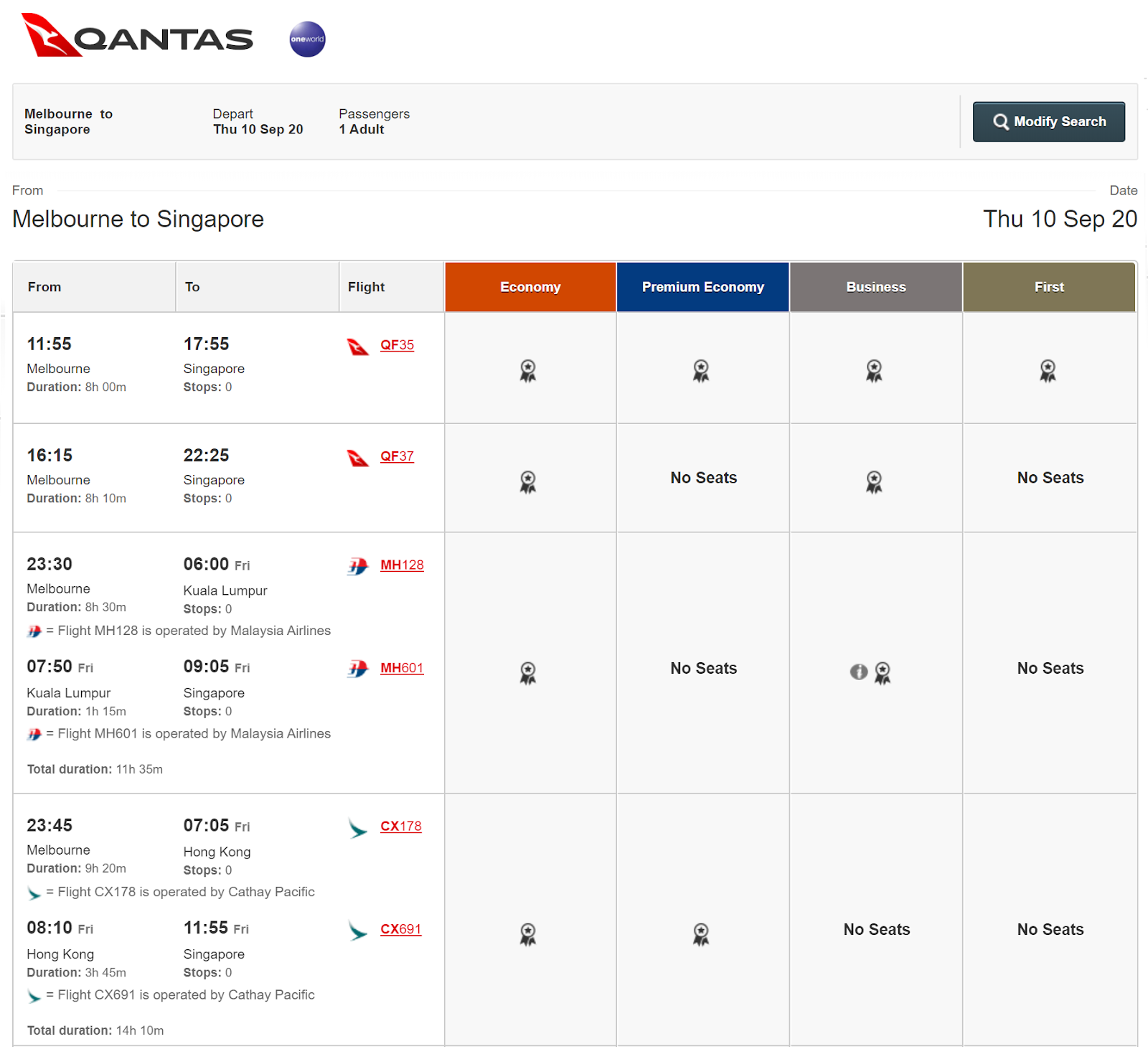Click Total duration 14h 10m text
Image resolution: width=1148 pixels, height=1054 pixels.
[95, 1030]
